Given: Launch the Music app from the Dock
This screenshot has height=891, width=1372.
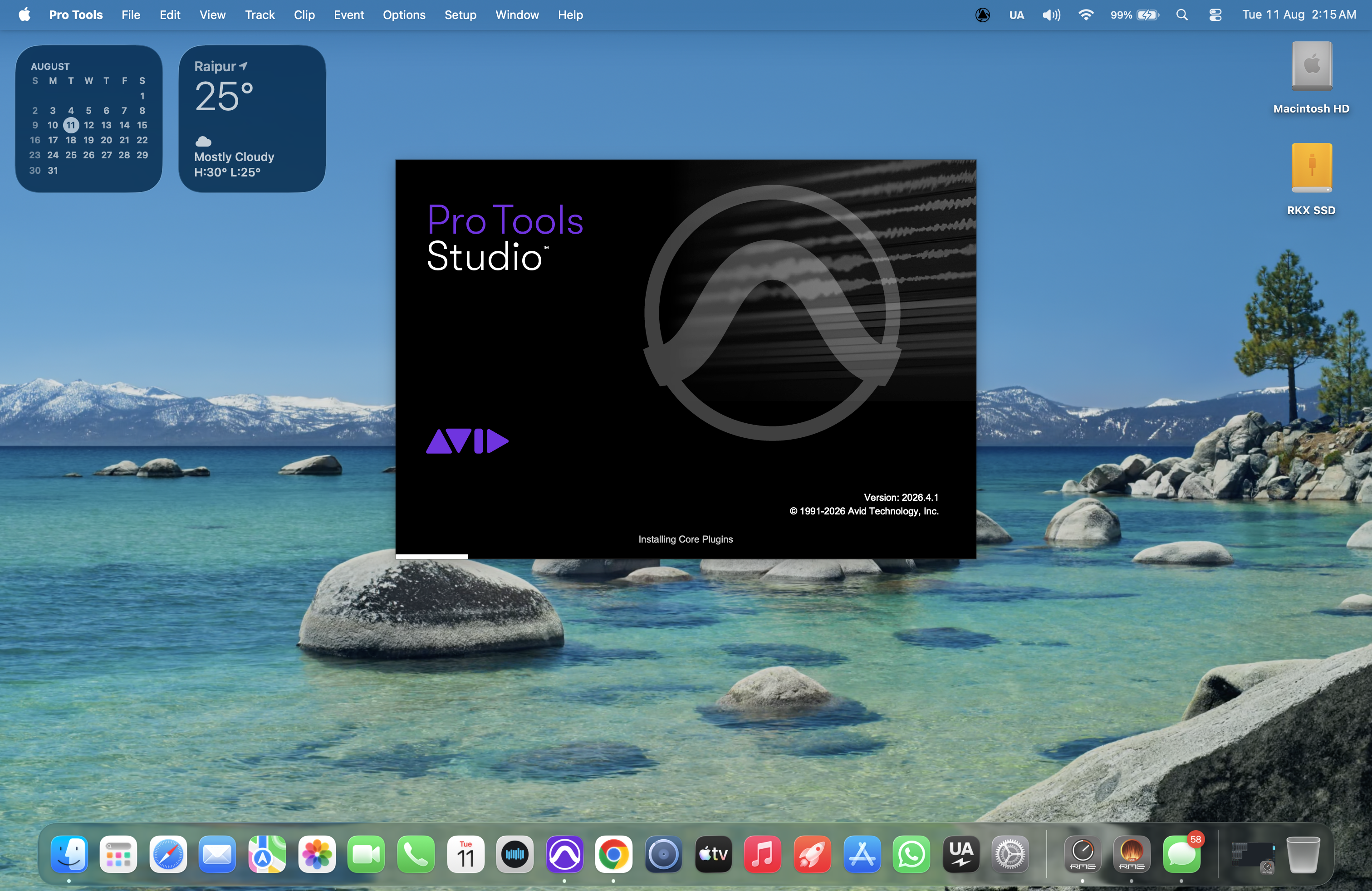Looking at the screenshot, I should (x=763, y=854).
